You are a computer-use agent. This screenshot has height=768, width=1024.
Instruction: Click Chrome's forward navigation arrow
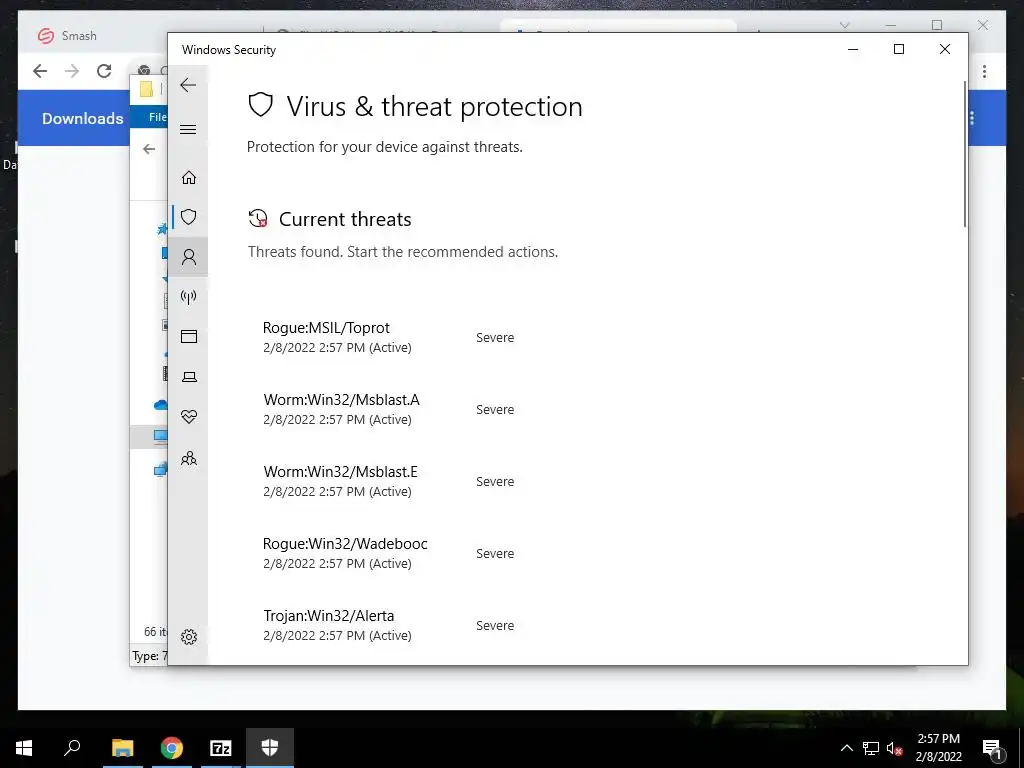(x=72, y=71)
